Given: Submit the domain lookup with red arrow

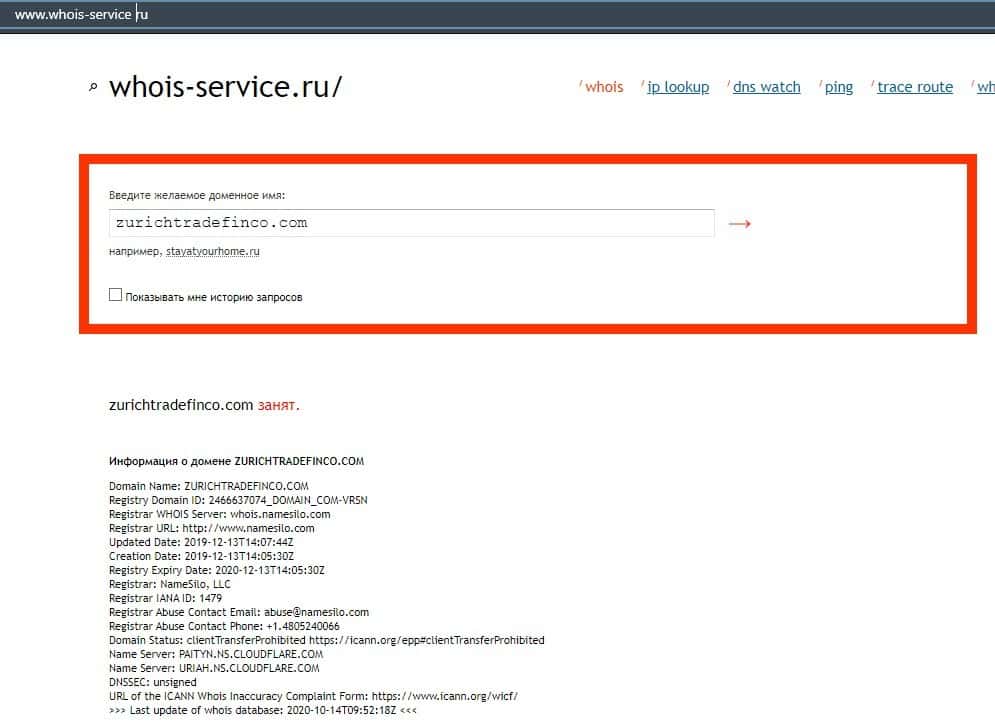Looking at the screenshot, I should coord(739,223).
